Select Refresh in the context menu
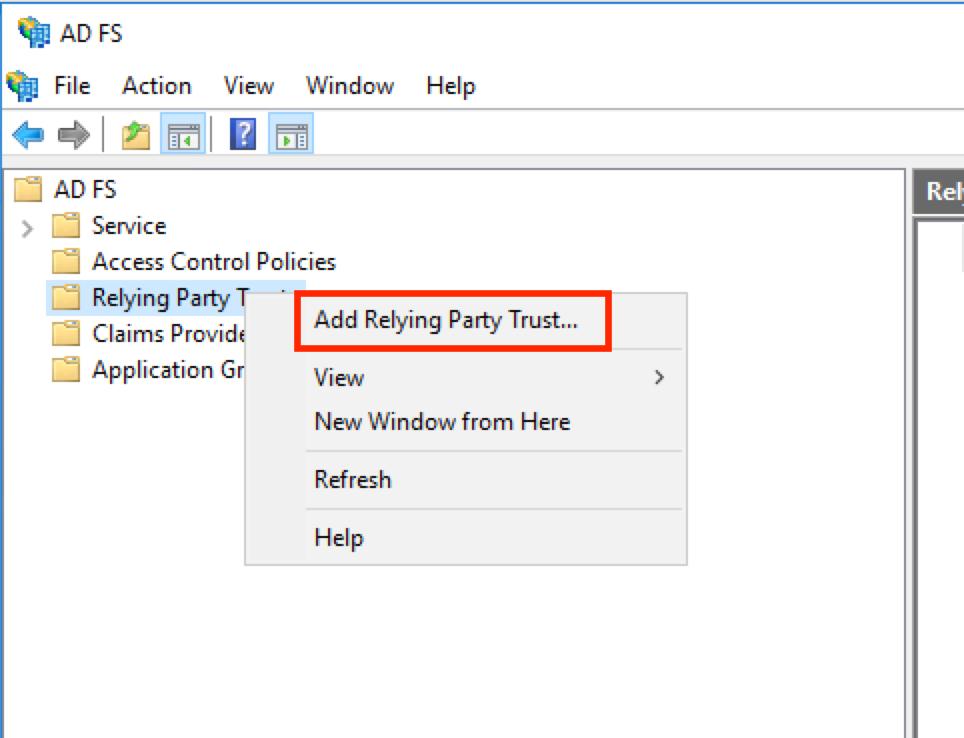Image resolution: width=964 pixels, height=738 pixels. 352,479
